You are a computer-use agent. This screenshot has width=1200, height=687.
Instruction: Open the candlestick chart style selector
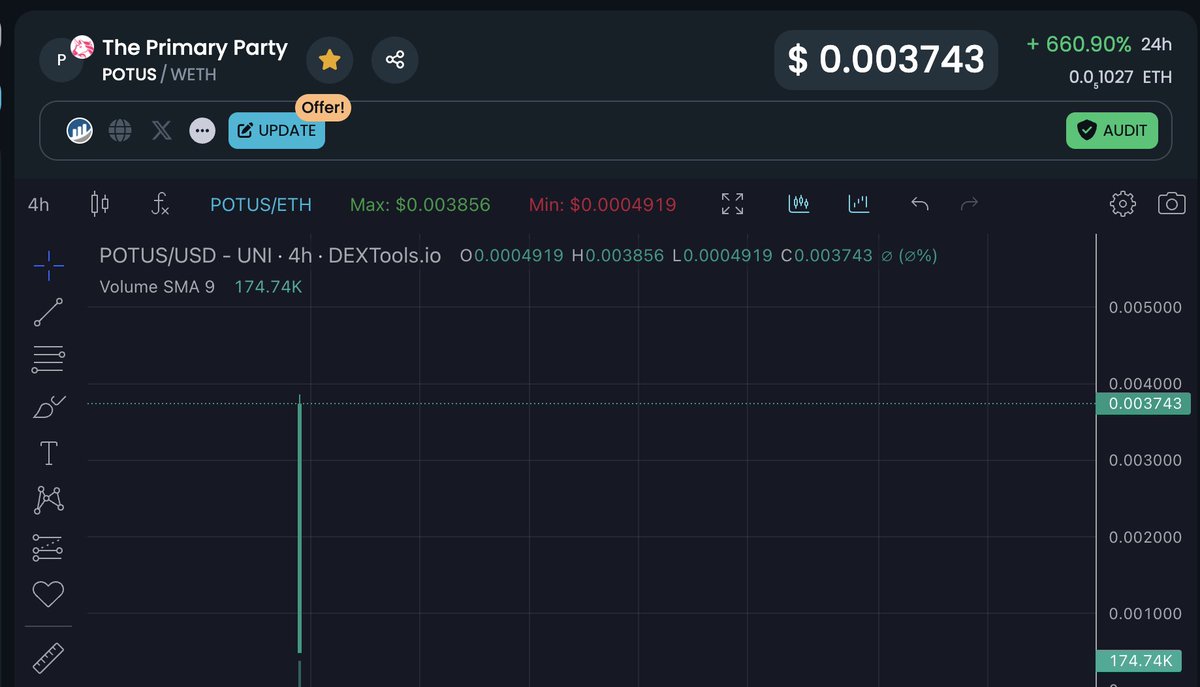click(x=100, y=205)
